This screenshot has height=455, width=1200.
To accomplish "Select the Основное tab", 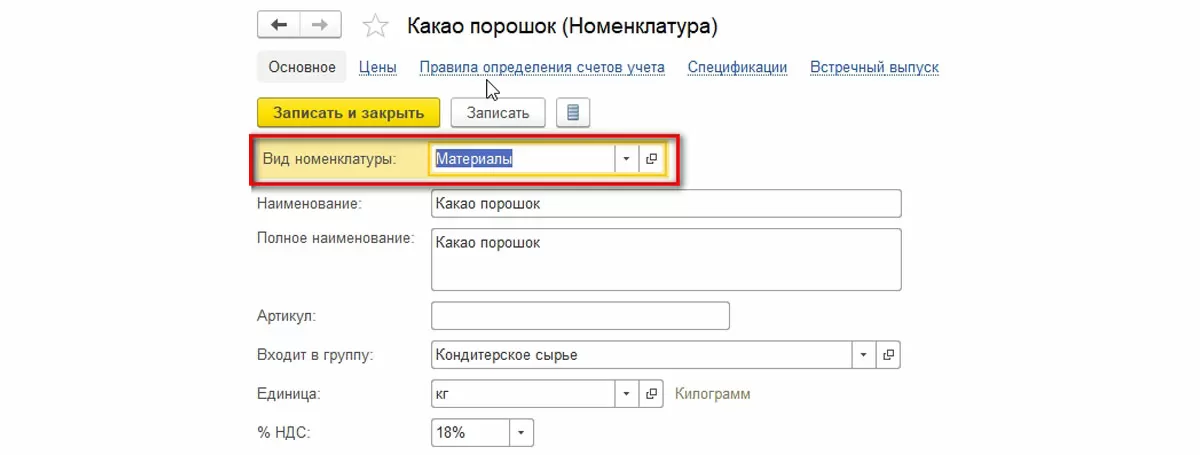I will point(302,67).
